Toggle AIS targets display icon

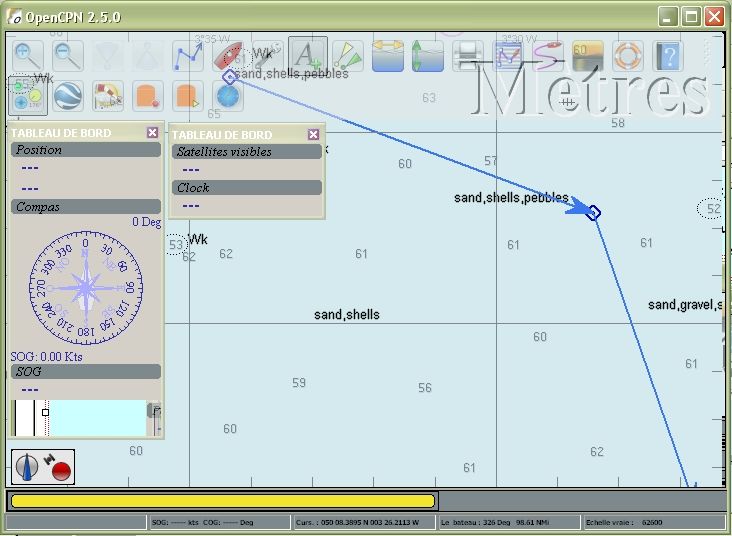tap(348, 56)
